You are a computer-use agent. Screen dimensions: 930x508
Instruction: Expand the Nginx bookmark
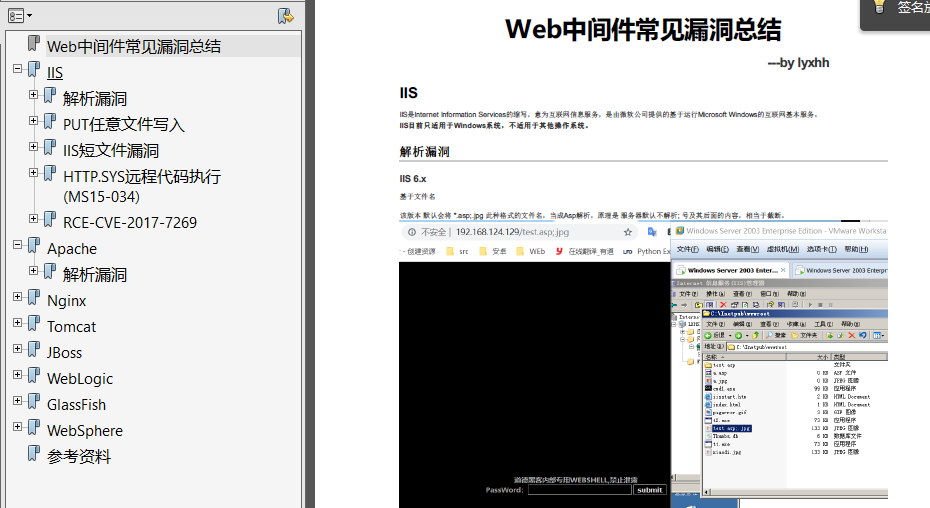click(x=18, y=297)
